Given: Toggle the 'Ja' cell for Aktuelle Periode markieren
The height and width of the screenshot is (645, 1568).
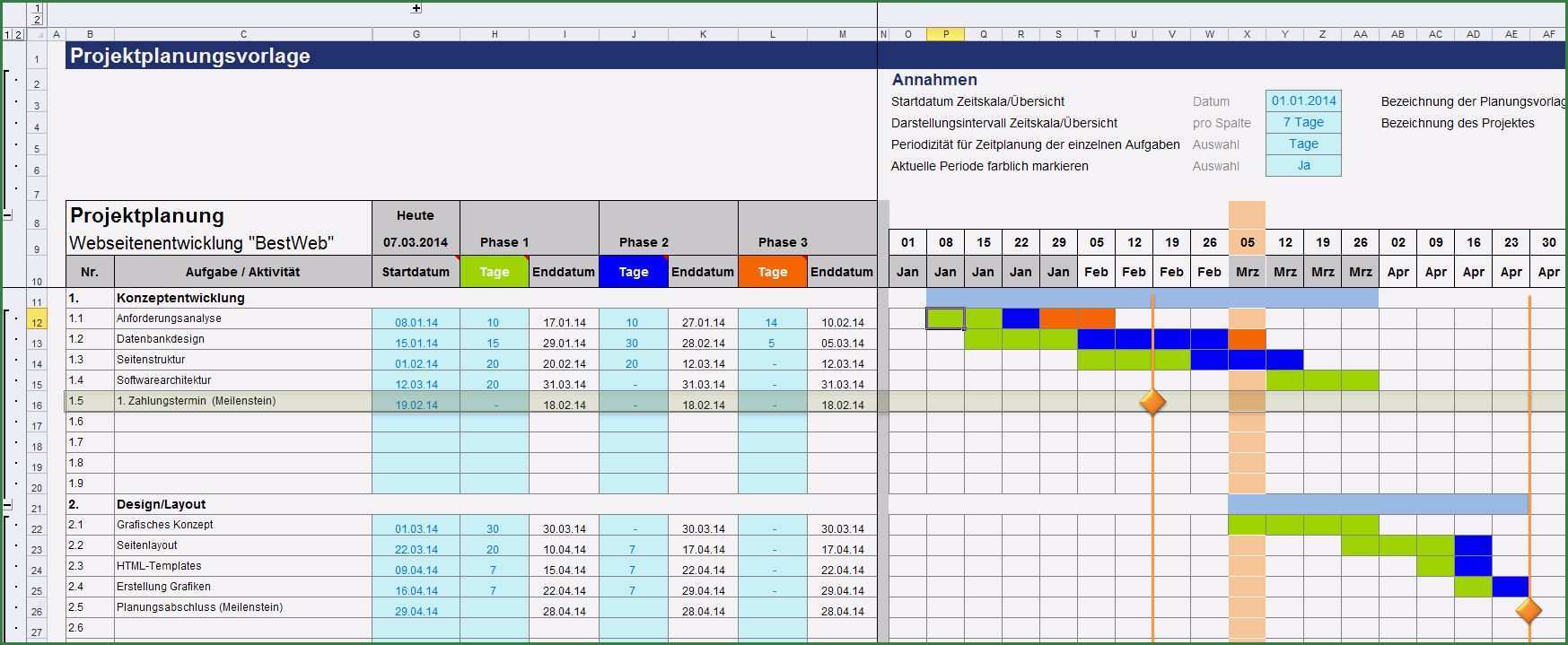Looking at the screenshot, I should click(x=1303, y=166).
